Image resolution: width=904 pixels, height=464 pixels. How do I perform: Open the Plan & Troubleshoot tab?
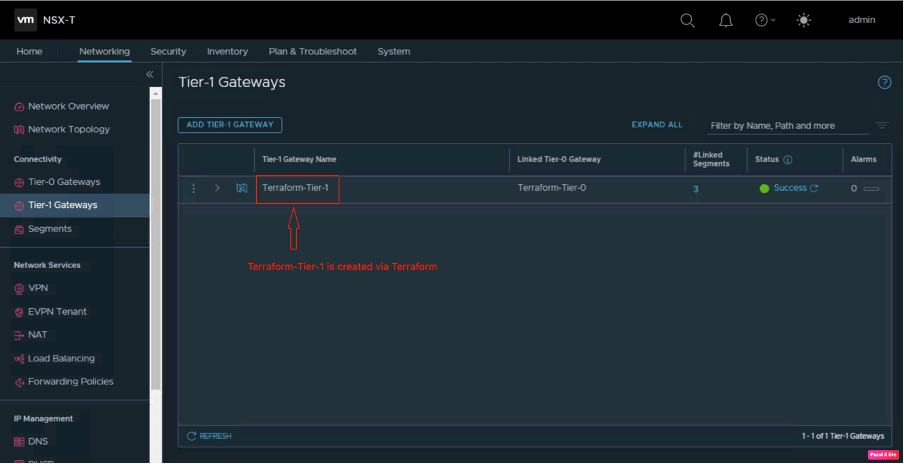[312, 51]
